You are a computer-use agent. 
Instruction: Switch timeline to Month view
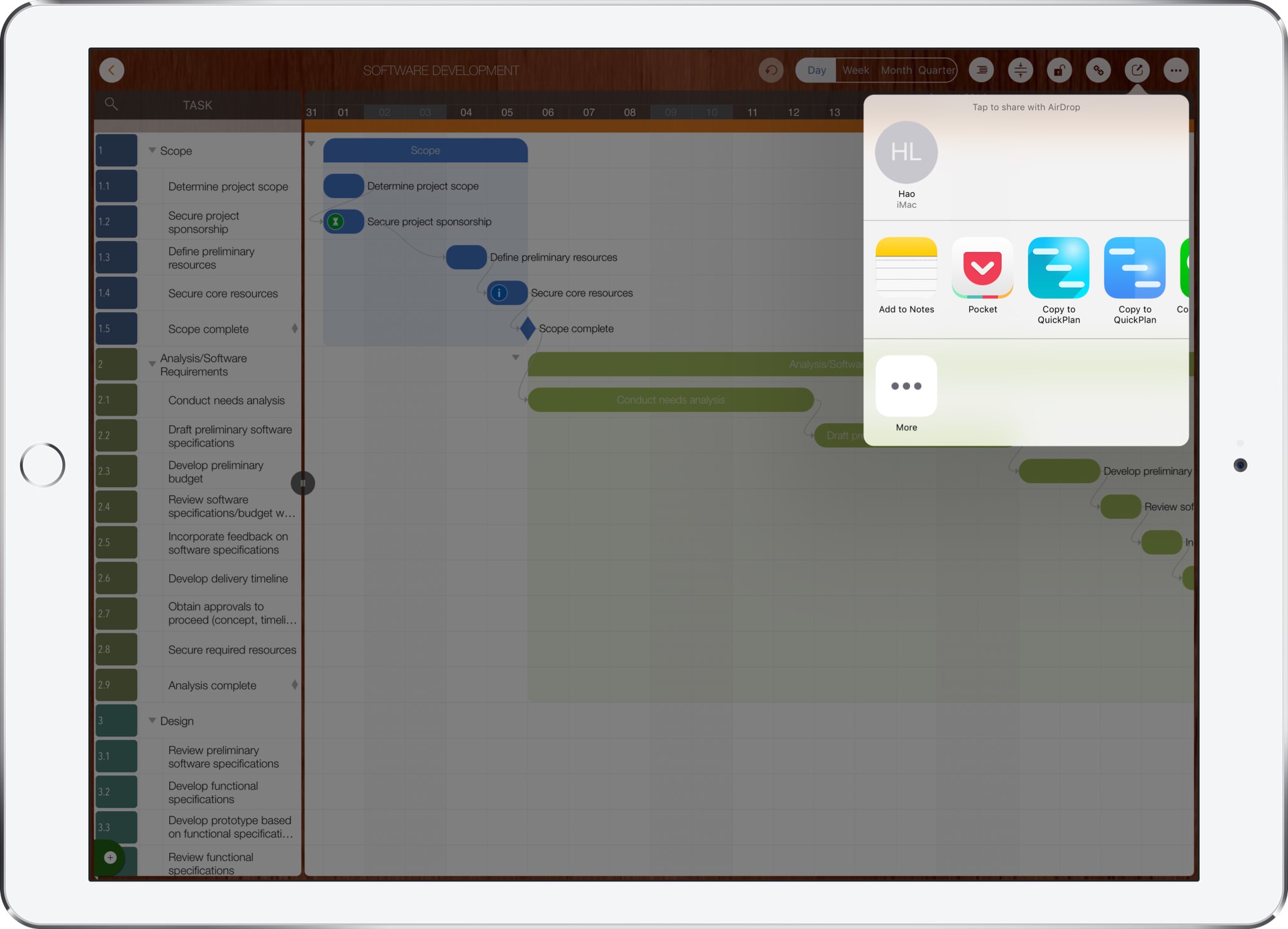tap(896, 70)
